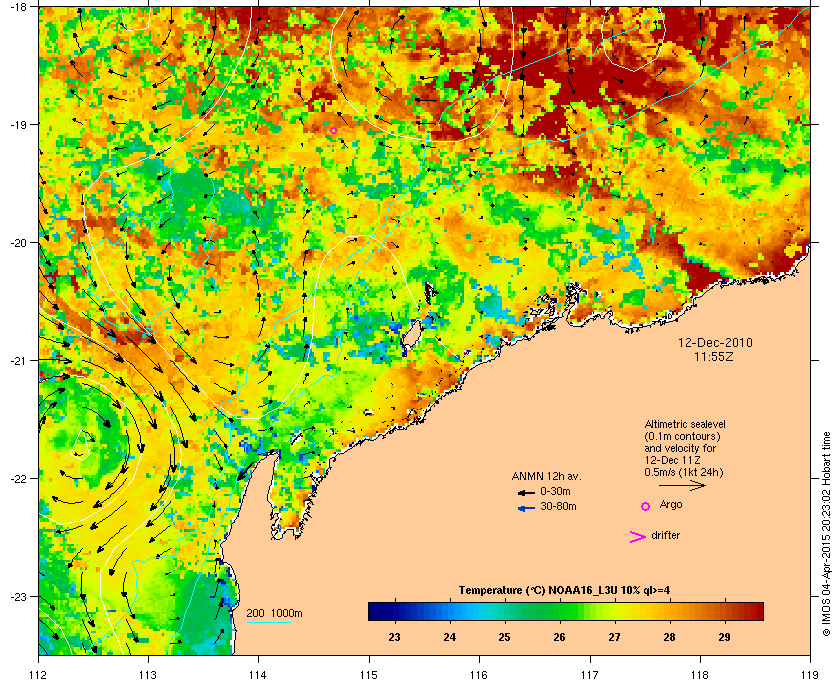Click the color bar value '27'

(x=614, y=637)
